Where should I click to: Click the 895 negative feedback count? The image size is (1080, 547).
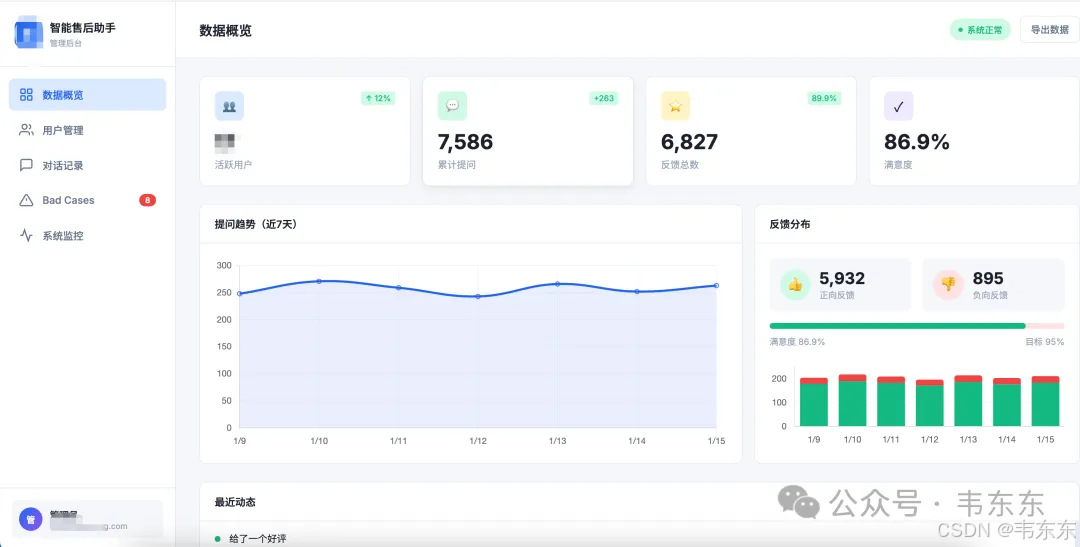click(x=988, y=278)
